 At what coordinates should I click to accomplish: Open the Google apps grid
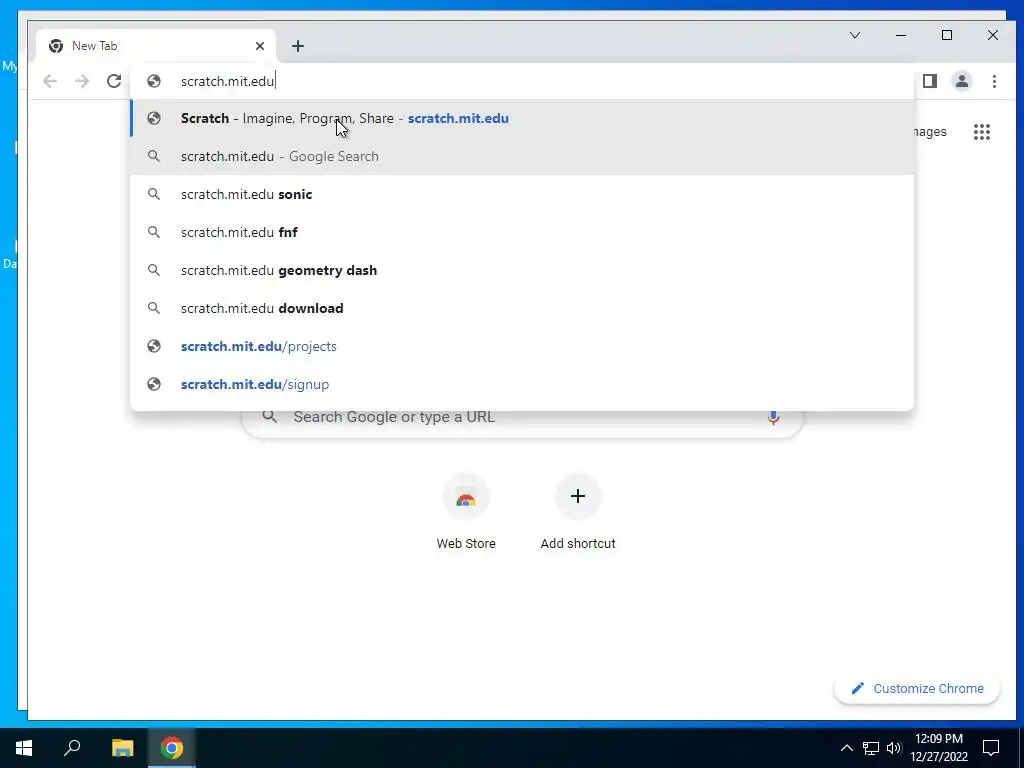click(x=982, y=132)
